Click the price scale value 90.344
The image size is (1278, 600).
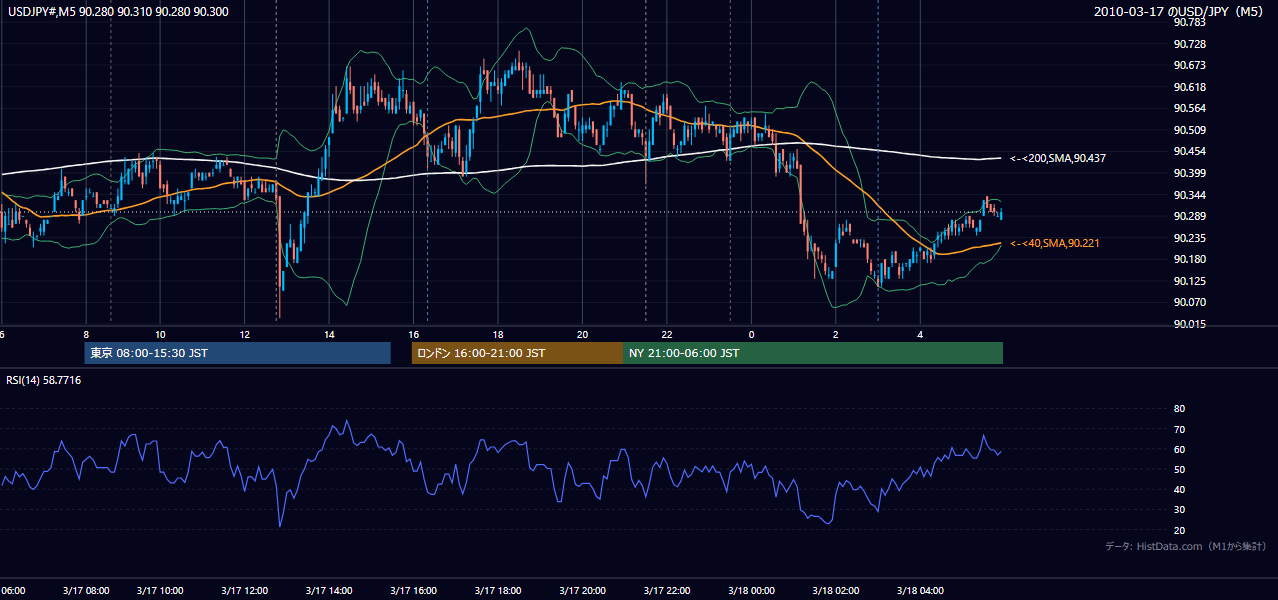[1190, 195]
